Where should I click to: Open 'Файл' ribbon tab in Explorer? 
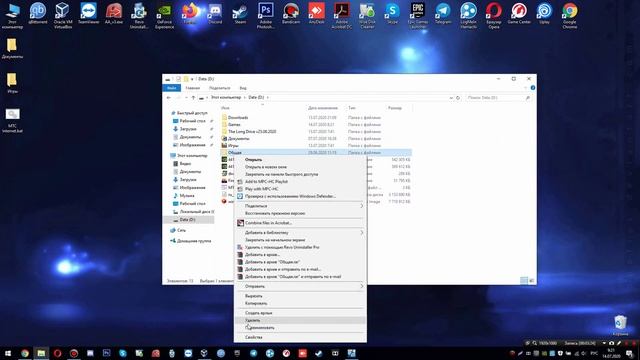[x=172, y=88]
